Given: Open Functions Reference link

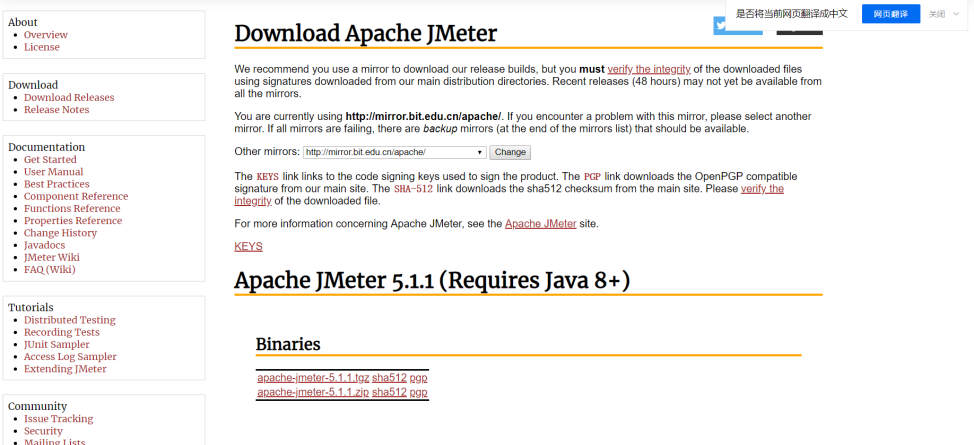Looking at the screenshot, I should pyautogui.click(x=72, y=209).
